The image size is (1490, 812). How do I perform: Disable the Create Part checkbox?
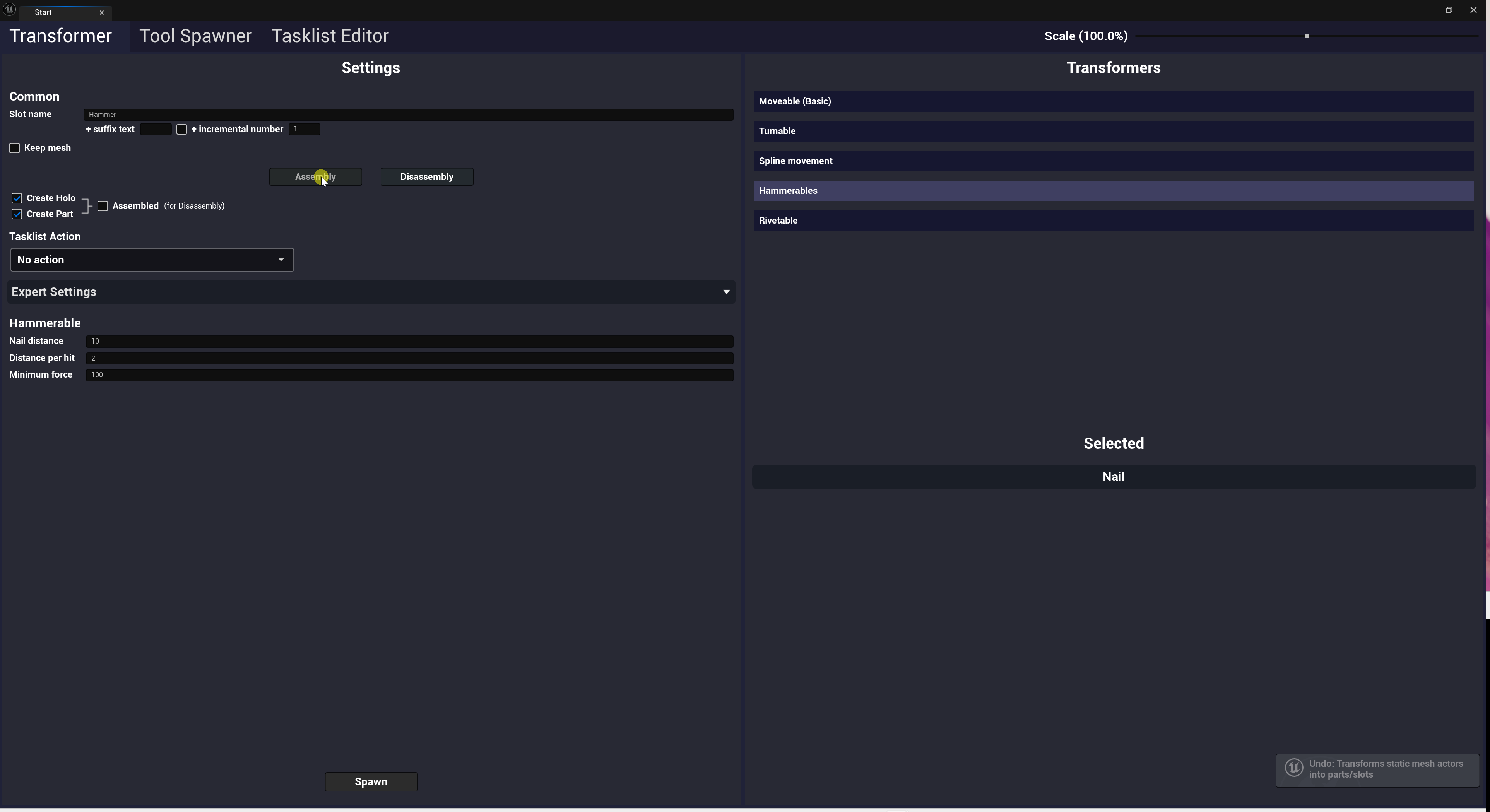pyautogui.click(x=17, y=214)
